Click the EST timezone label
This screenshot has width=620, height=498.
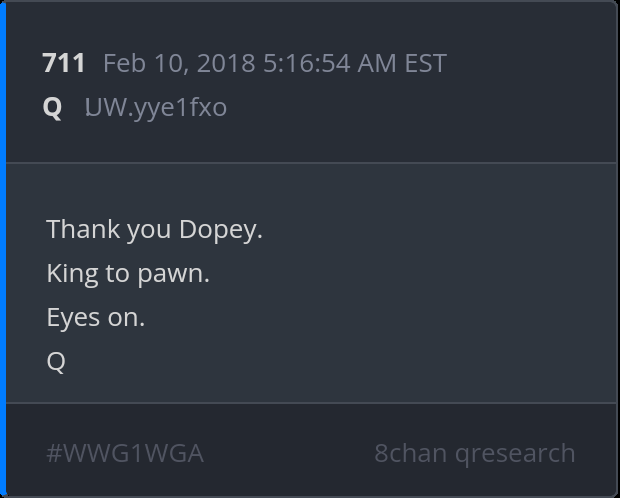425,63
